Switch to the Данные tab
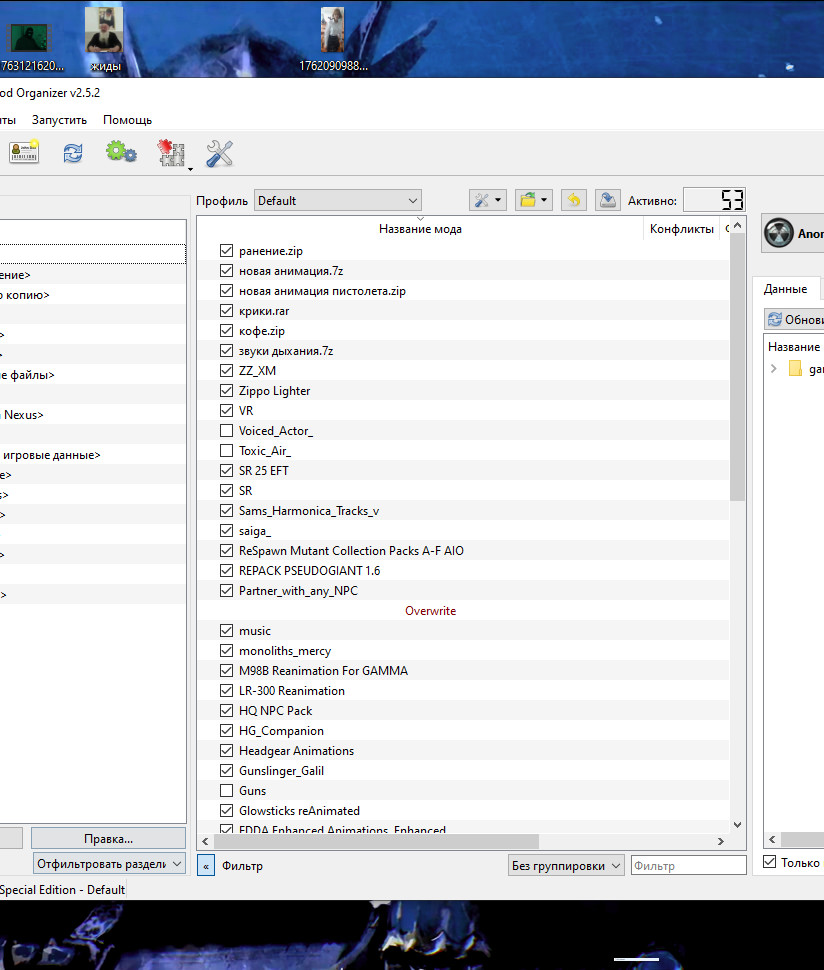The width and height of the screenshot is (824, 970). [x=785, y=289]
